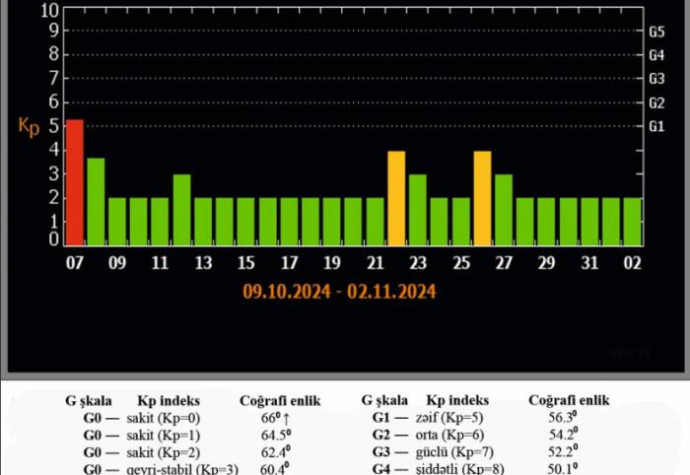Click the G5 level label
This screenshot has height=475, width=690.
click(x=657, y=31)
